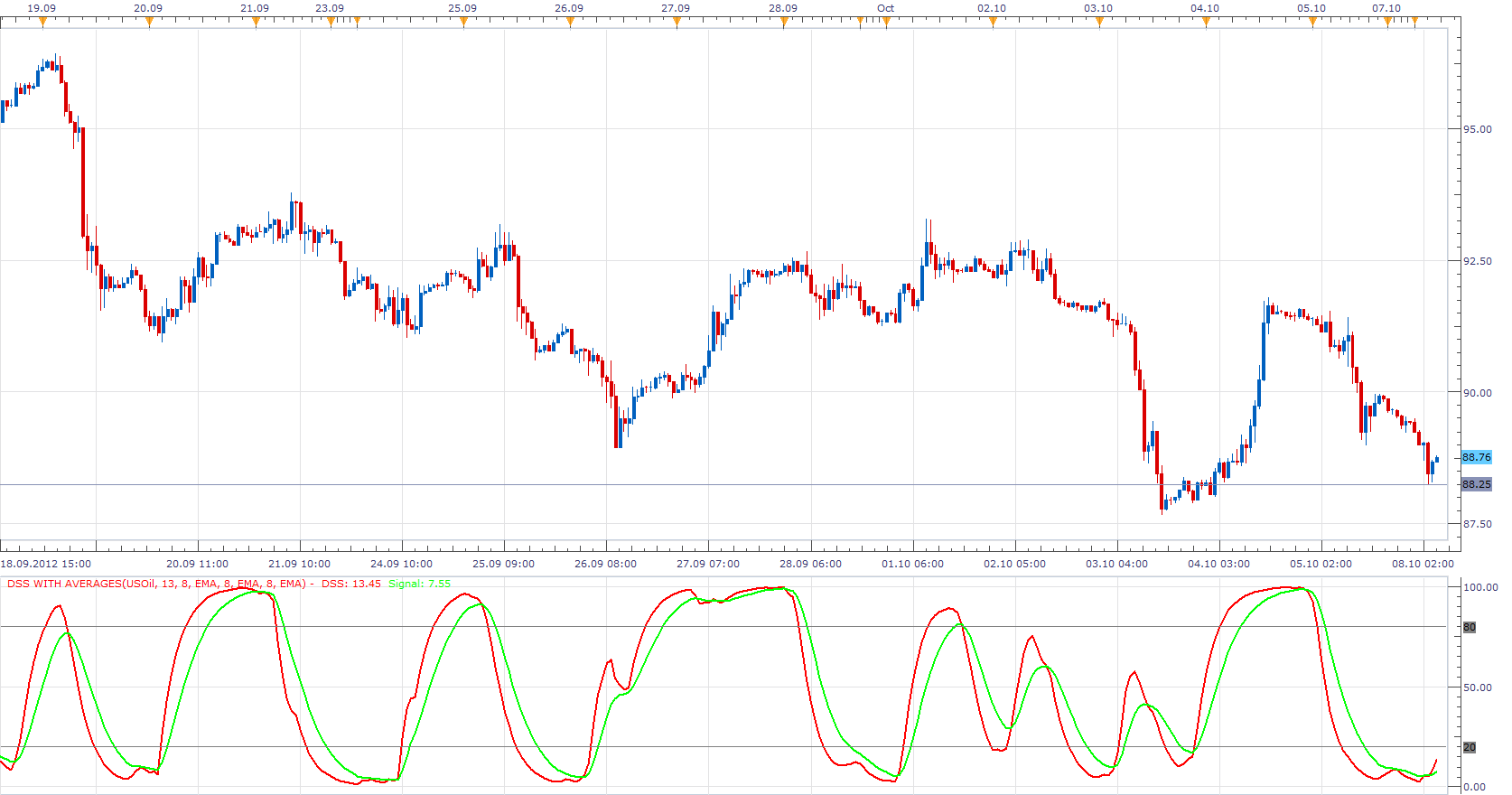Click the orange marker under 07.10
The width and height of the screenshot is (1512, 795).
pos(1387,23)
